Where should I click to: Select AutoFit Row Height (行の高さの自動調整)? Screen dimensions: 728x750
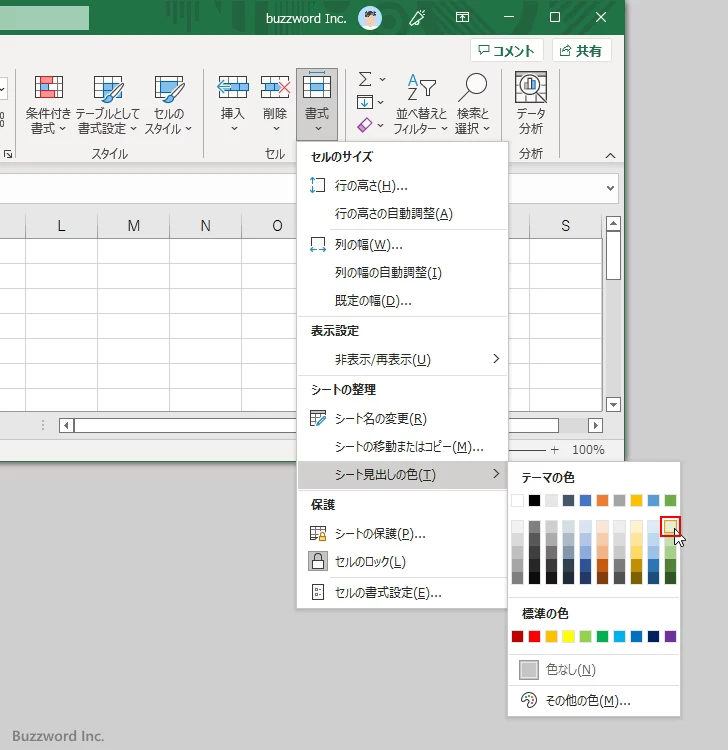(x=402, y=213)
